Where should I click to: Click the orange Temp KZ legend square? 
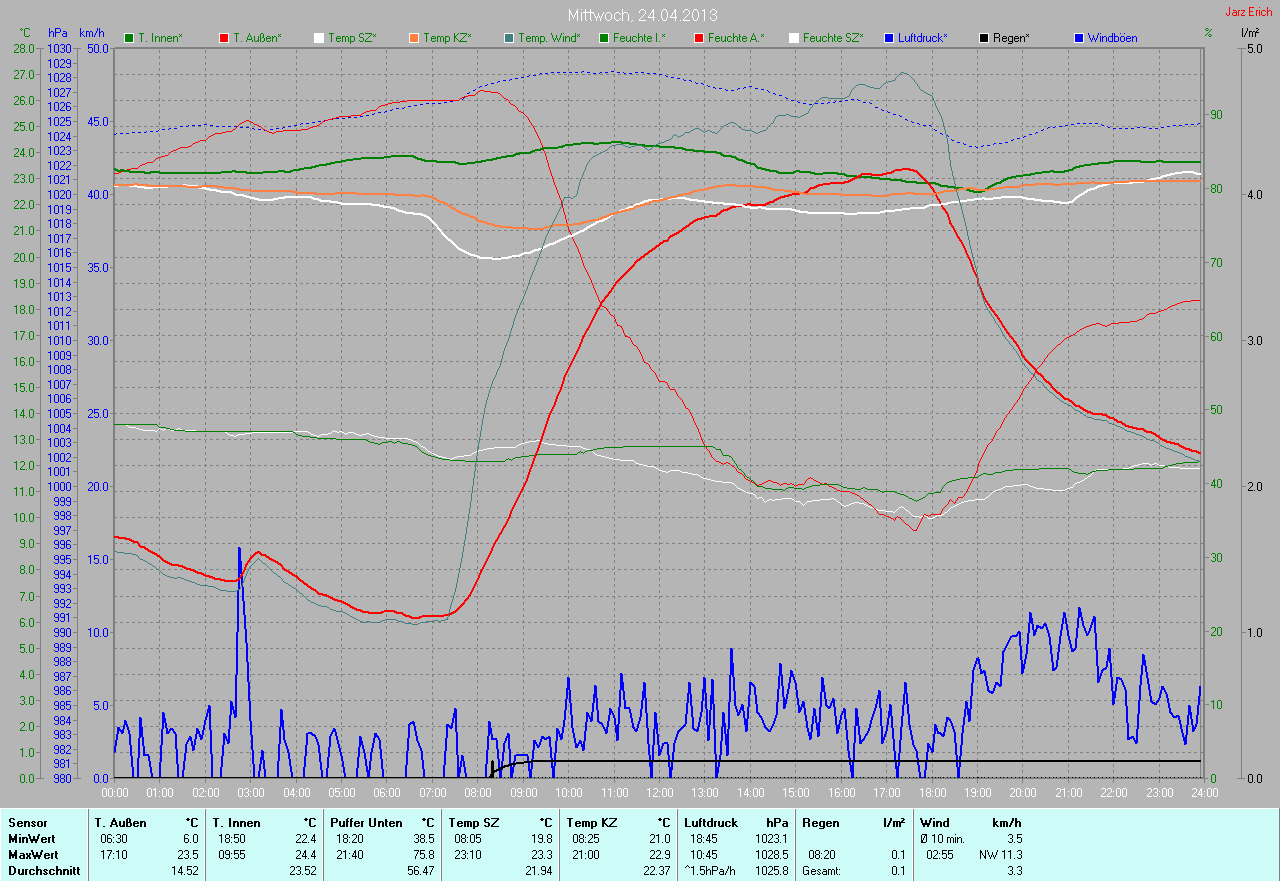(414, 38)
